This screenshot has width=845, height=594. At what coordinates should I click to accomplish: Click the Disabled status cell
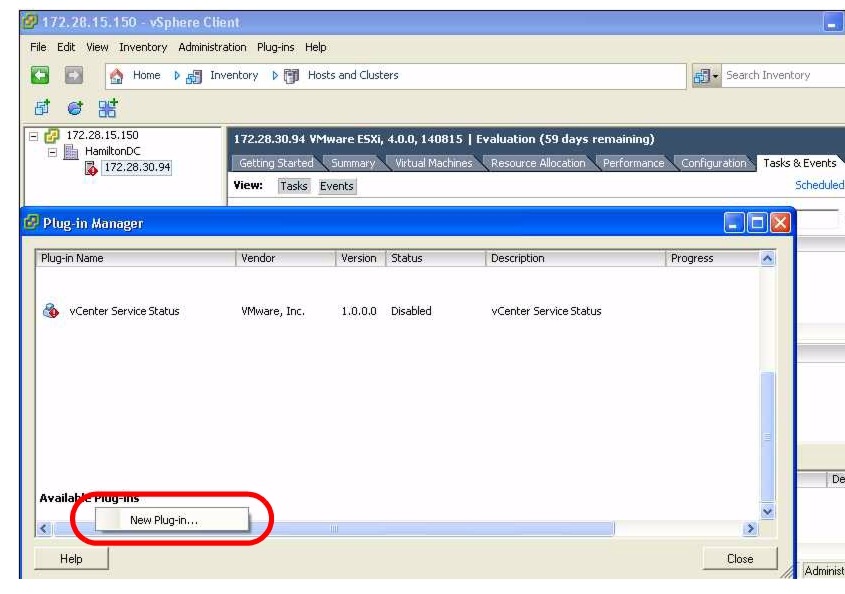point(411,311)
